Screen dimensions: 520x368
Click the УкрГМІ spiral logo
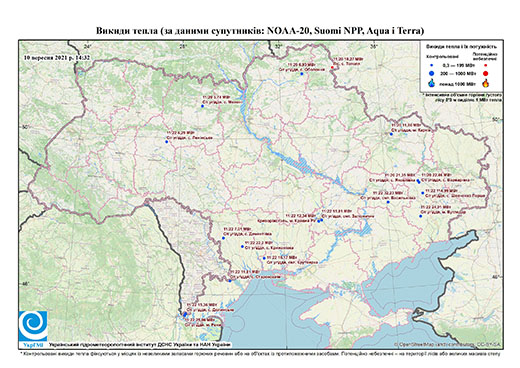(33, 327)
